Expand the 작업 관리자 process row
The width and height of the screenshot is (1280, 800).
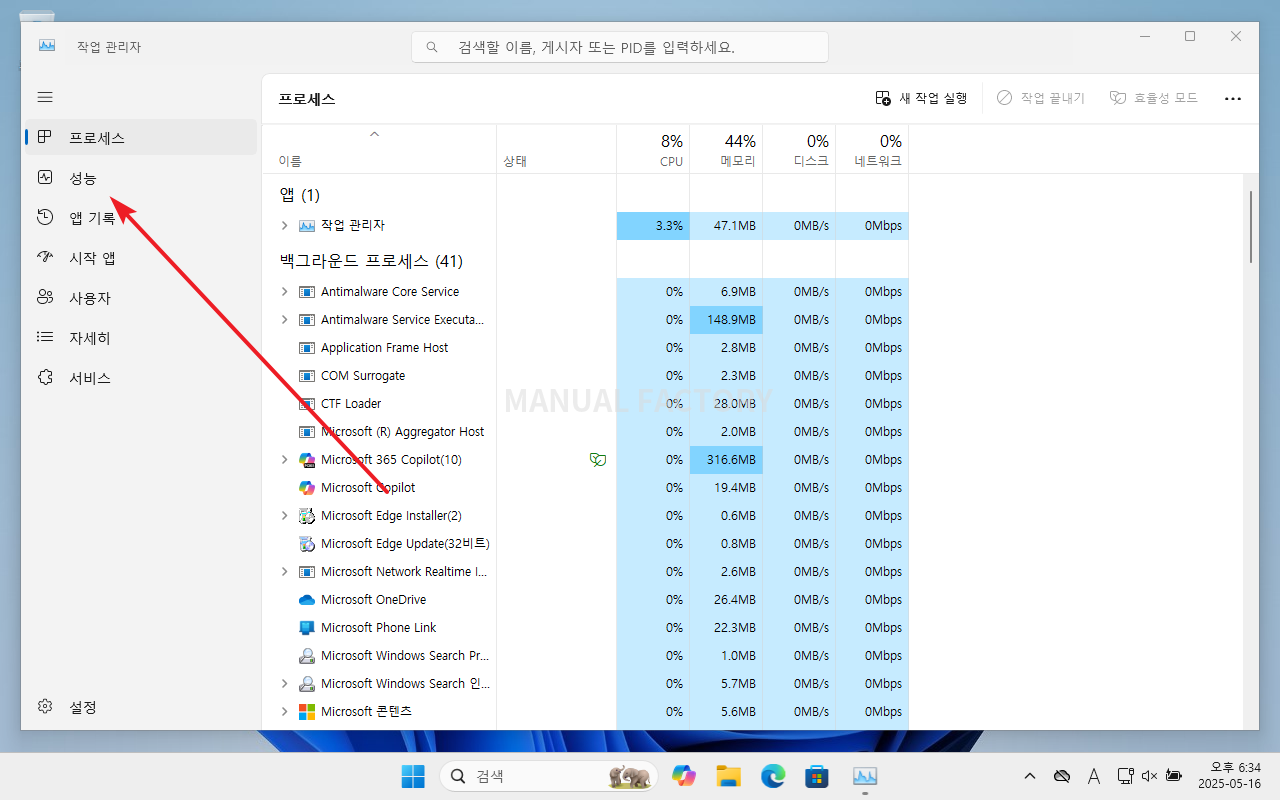(284, 226)
